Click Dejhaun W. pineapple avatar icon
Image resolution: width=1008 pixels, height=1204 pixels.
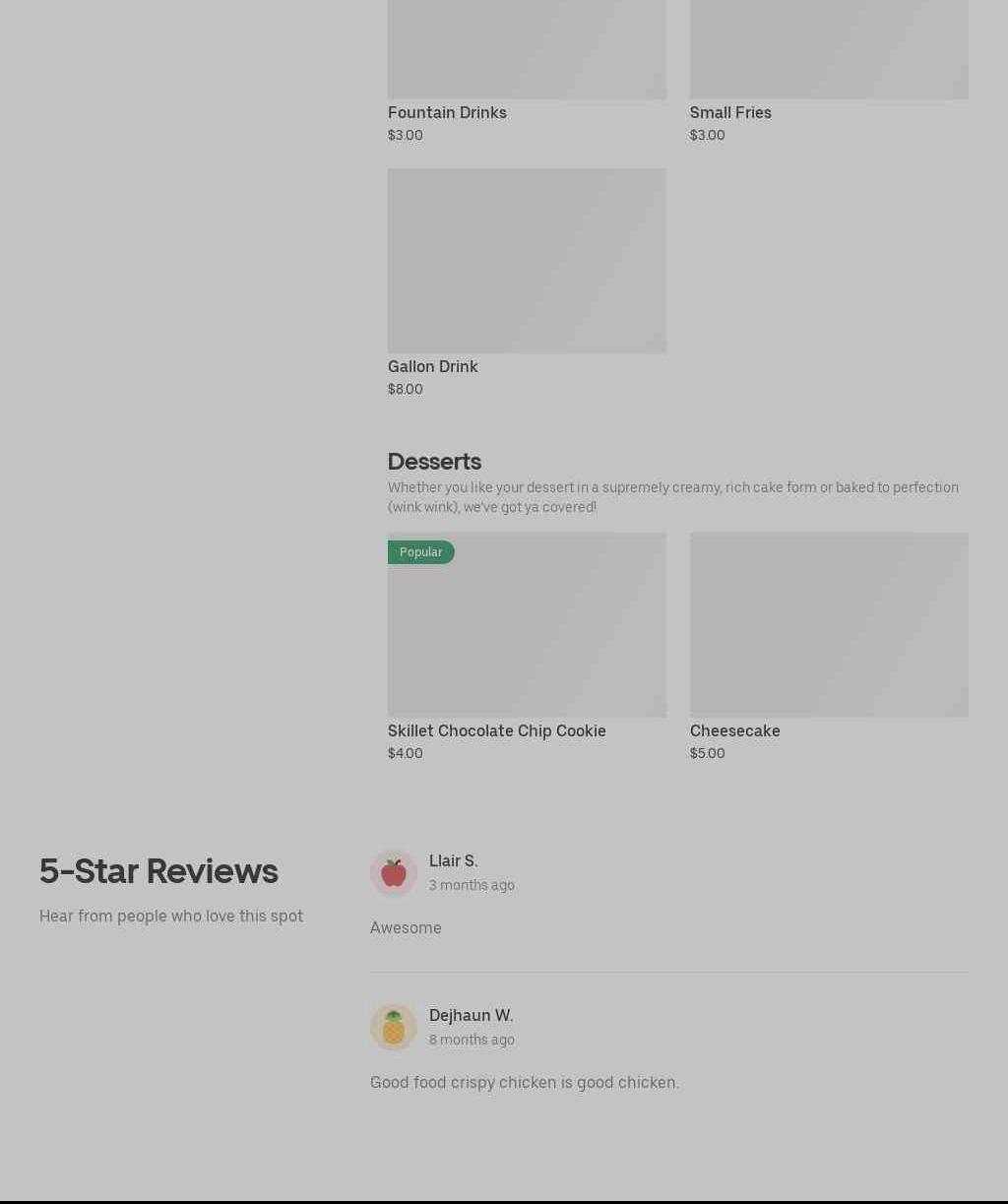(x=393, y=1028)
